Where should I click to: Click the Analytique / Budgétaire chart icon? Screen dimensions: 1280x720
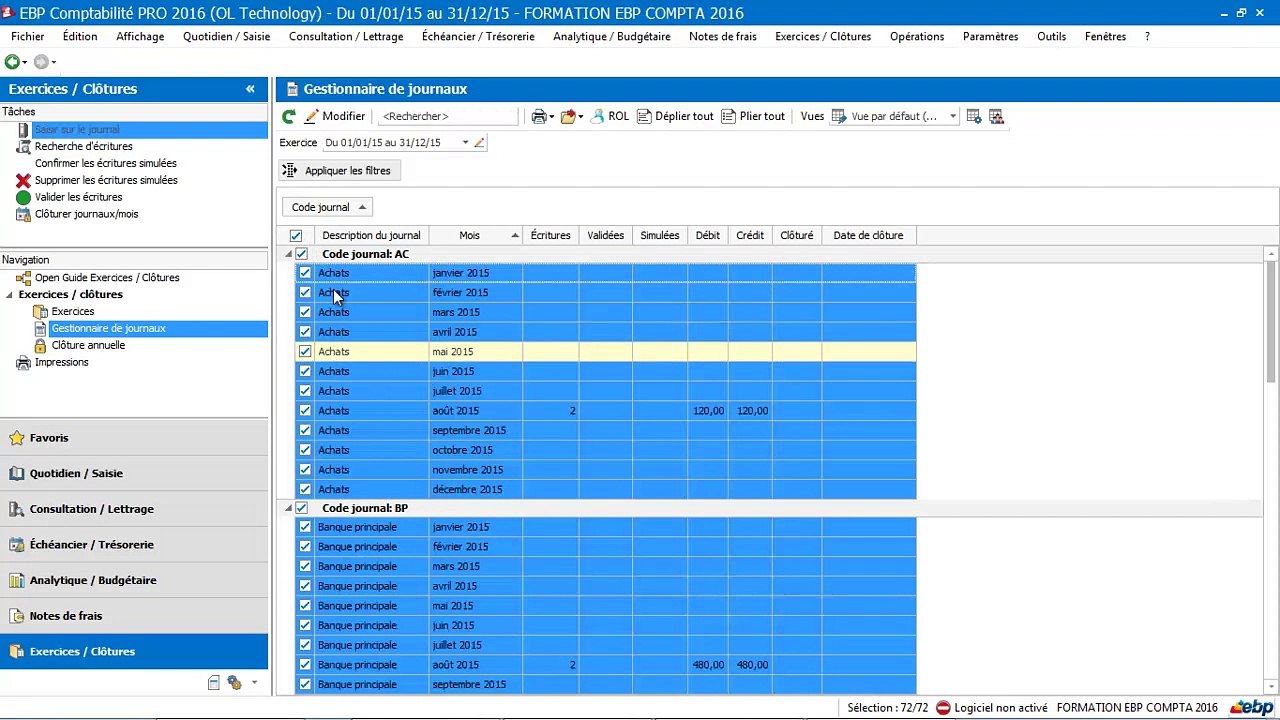click(16, 580)
